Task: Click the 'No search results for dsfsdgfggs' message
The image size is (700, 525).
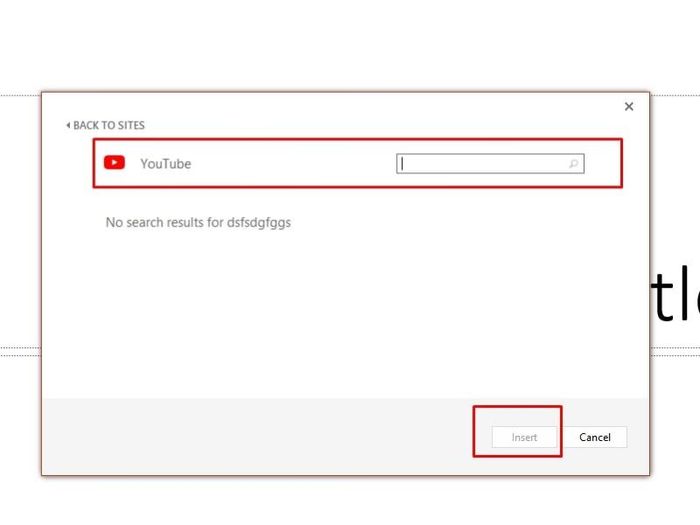Action: pyautogui.click(x=198, y=222)
